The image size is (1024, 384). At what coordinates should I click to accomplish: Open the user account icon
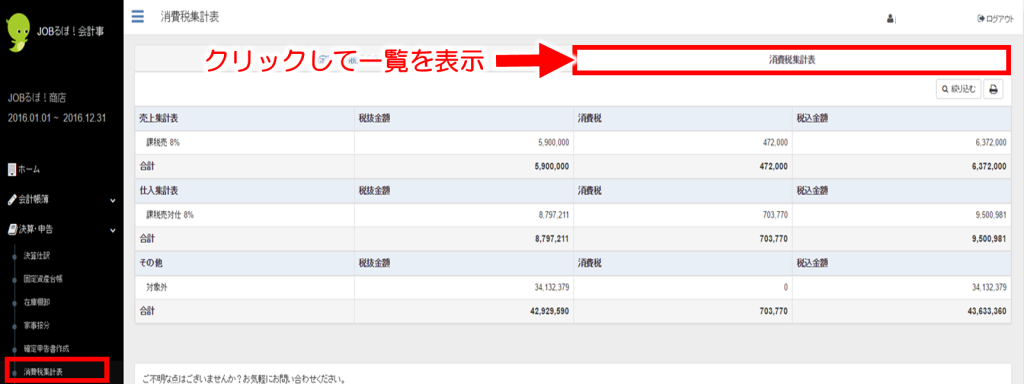[x=890, y=20]
